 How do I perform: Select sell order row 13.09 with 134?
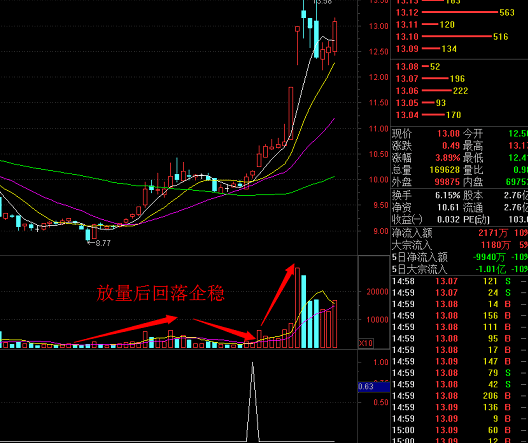coord(426,49)
